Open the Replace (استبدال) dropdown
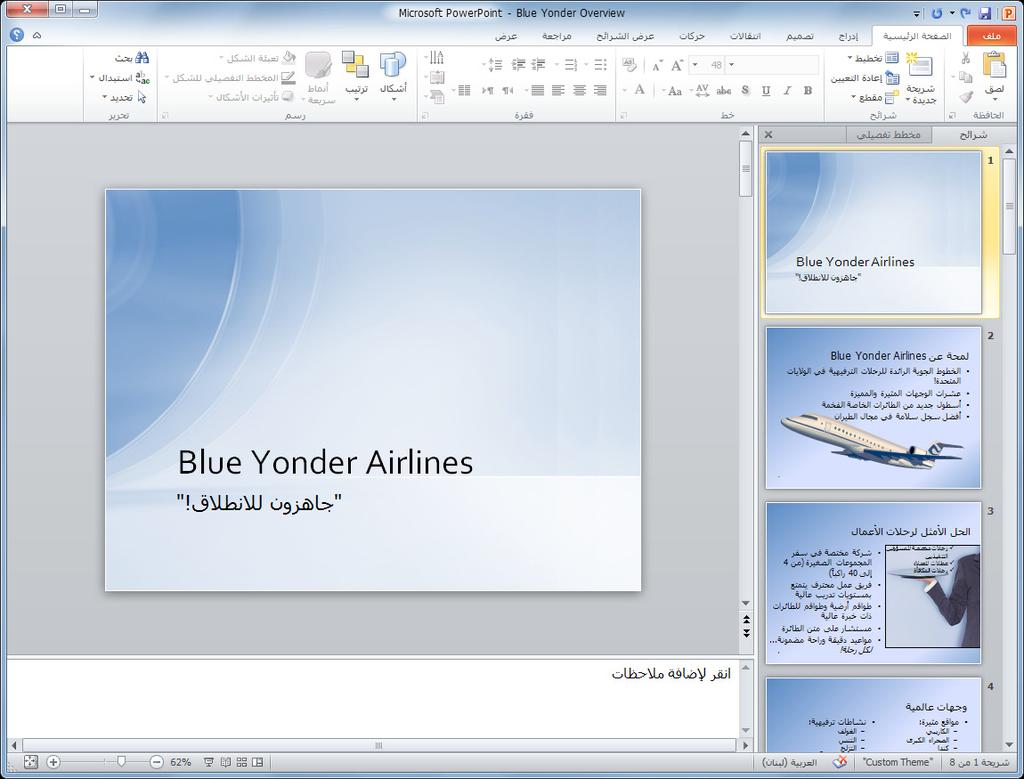Screen dimensions: 1024x779 coord(120,78)
